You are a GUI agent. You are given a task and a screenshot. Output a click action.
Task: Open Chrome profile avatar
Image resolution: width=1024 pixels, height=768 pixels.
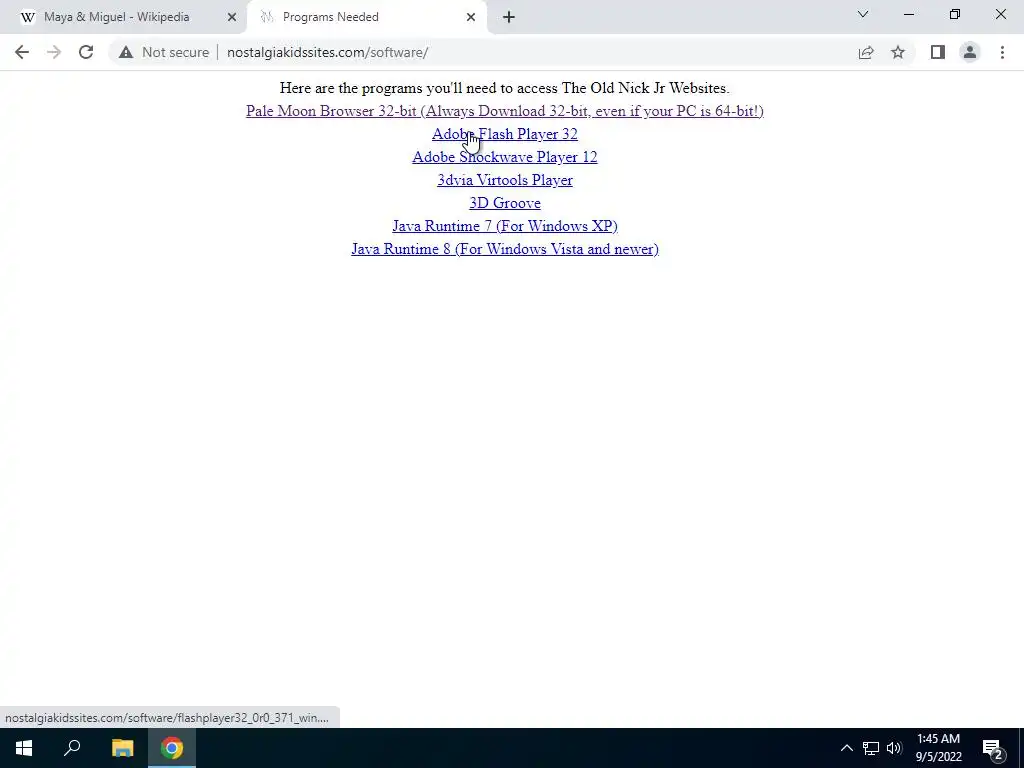pyautogui.click(x=970, y=52)
